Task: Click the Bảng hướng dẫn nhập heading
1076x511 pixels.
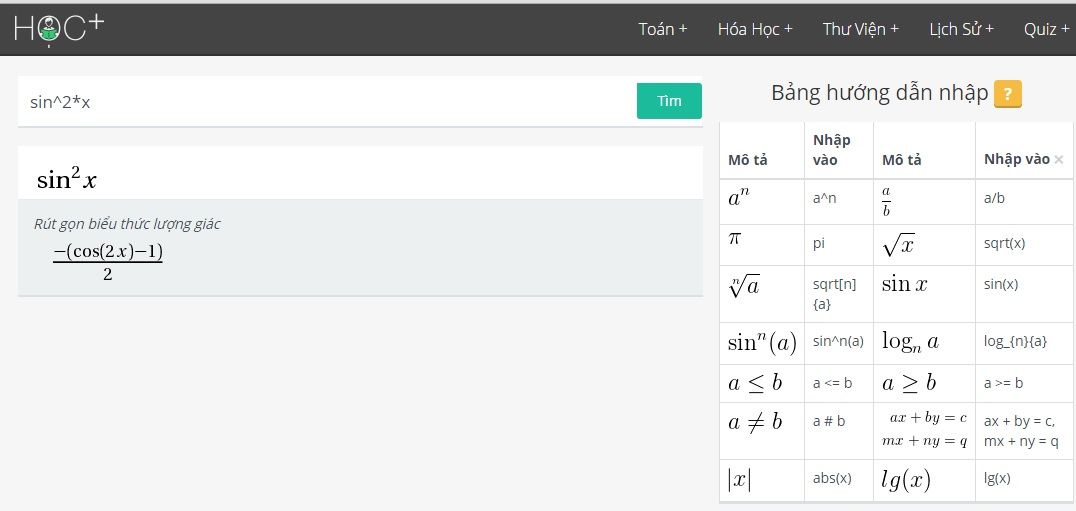Action: click(879, 94)
